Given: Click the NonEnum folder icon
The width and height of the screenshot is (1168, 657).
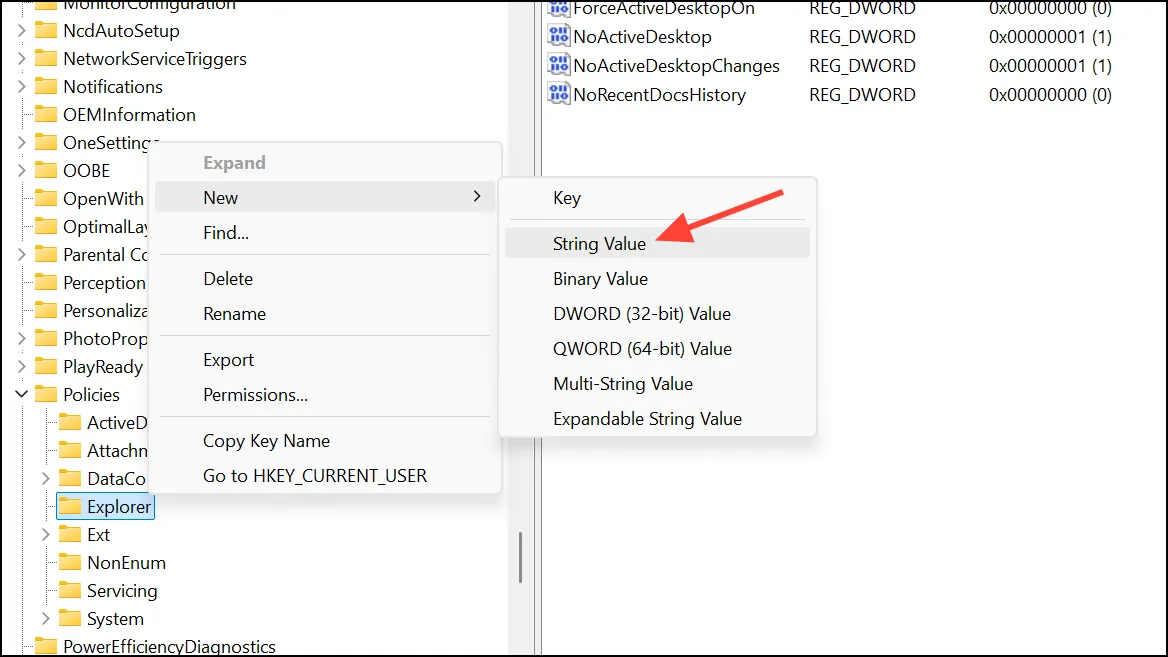Looking at the screenshot, I should click(x=70, y=562).
